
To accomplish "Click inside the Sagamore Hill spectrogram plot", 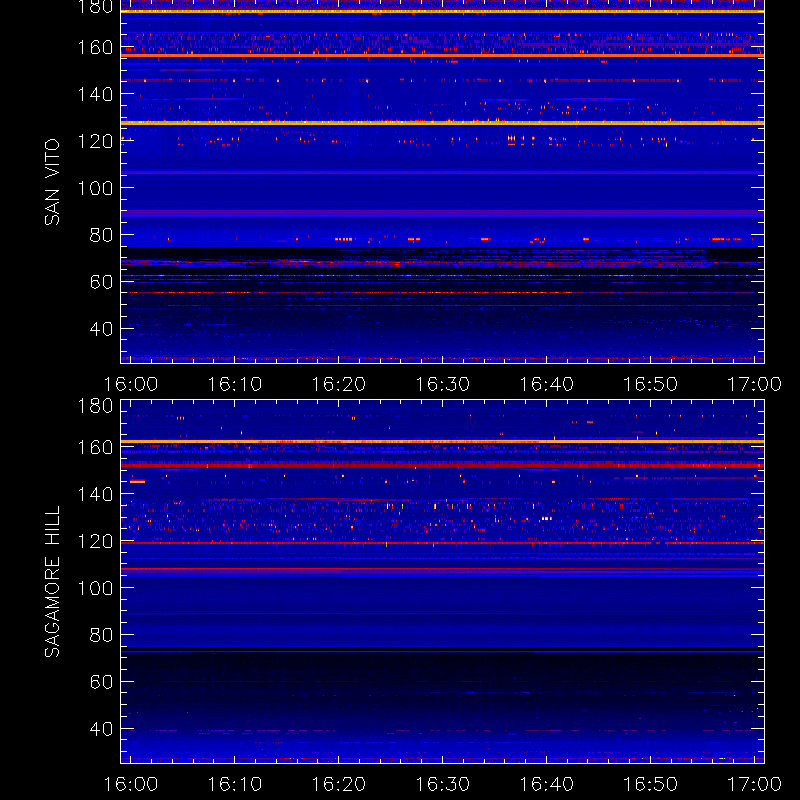I will point(442,582).
